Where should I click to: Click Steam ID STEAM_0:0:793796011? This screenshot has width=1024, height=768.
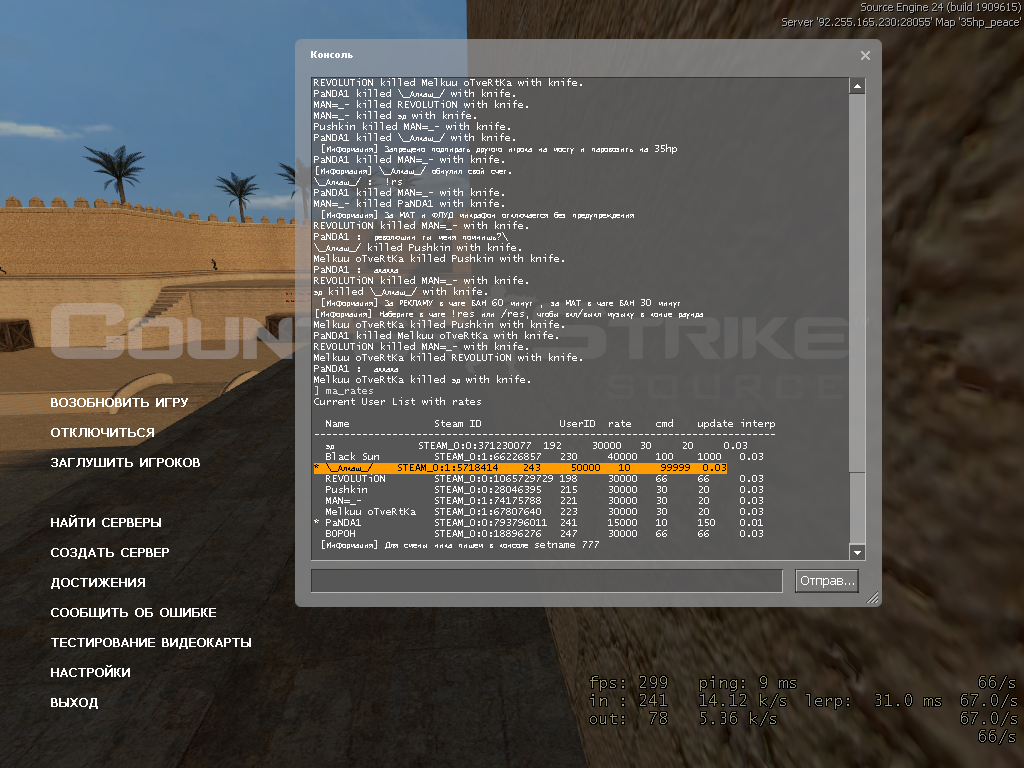pyautogui.click(x=490, y=523)
